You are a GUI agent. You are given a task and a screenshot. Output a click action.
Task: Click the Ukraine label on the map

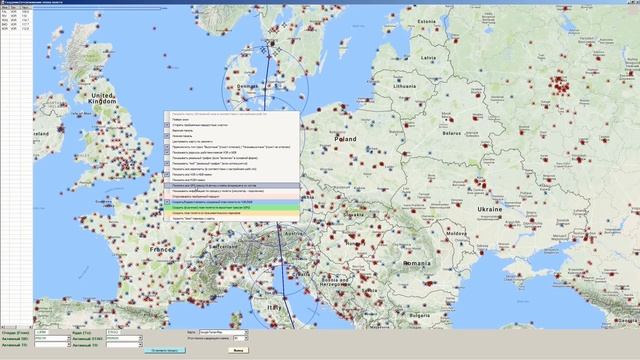coord(490,209)
